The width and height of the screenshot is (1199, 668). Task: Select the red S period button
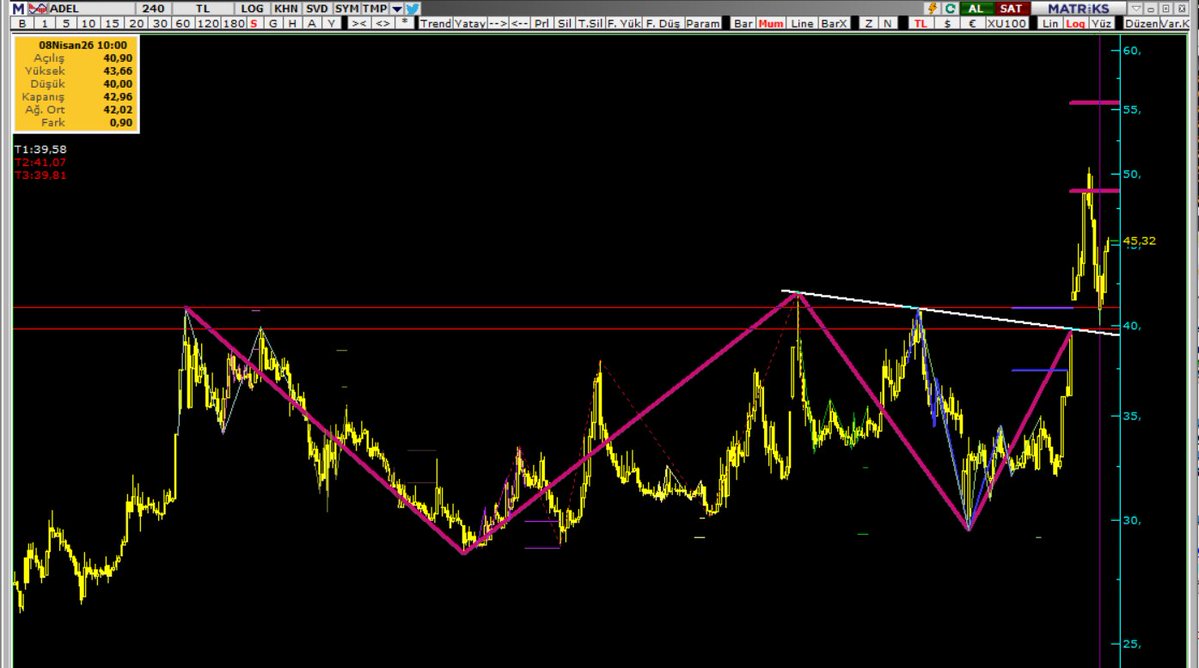[x=254, y=24]
